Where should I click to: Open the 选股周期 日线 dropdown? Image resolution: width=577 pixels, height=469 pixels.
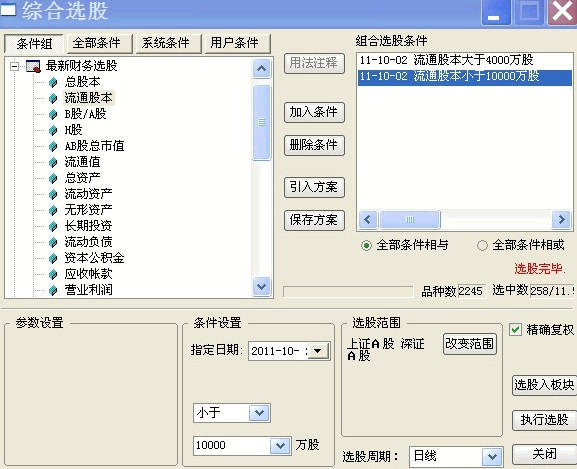point(492,457)
